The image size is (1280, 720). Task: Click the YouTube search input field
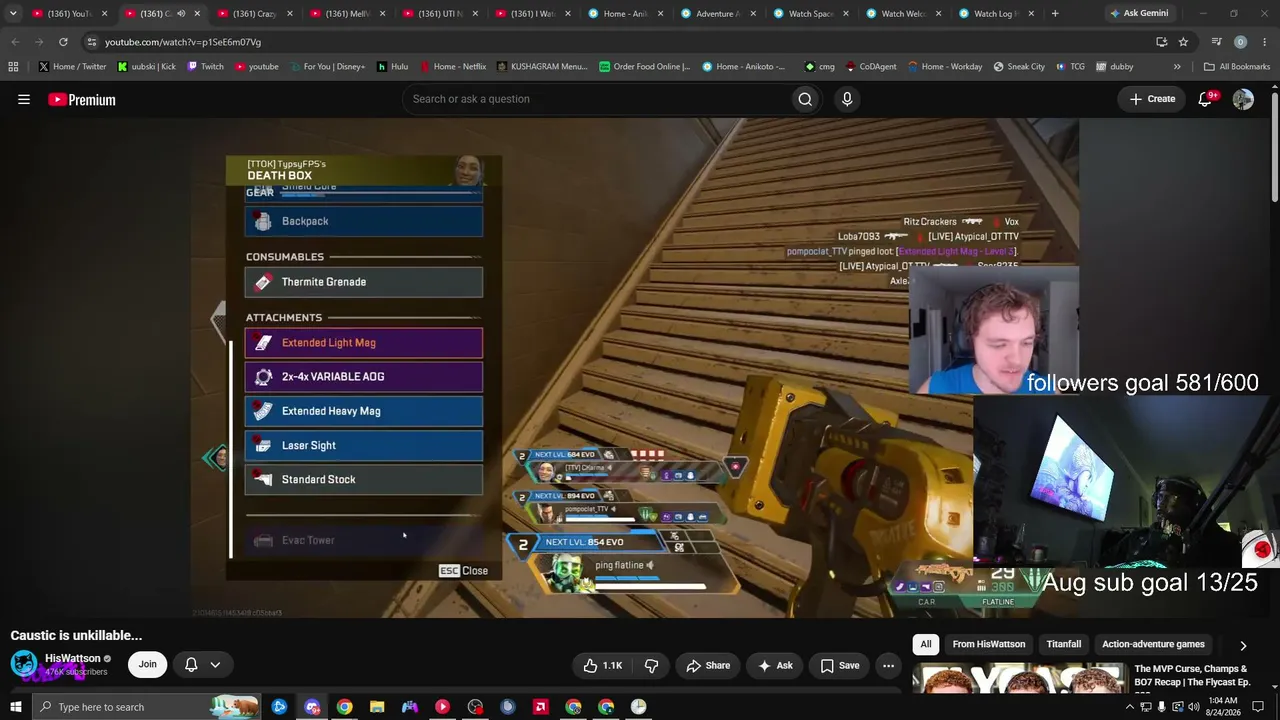596,99
